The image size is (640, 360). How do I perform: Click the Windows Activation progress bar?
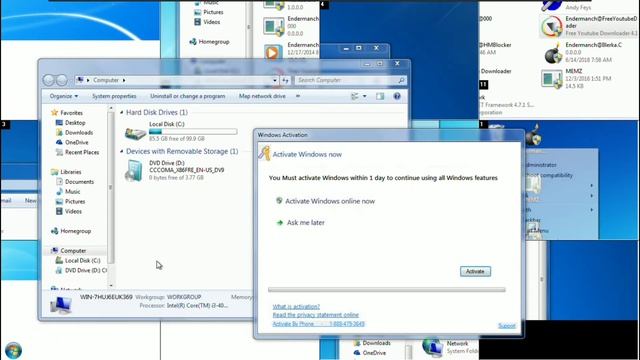tap(387, 290)
